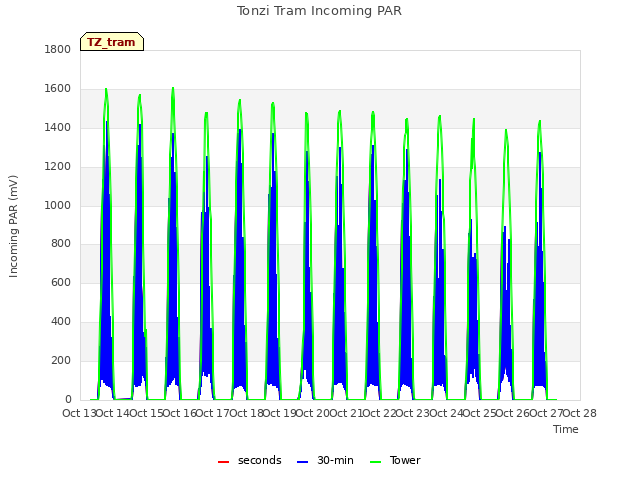The width and height of the screenshot is (640, 480).
Task: Click the 1400 y-axis tick label
Action: (58, 128)
